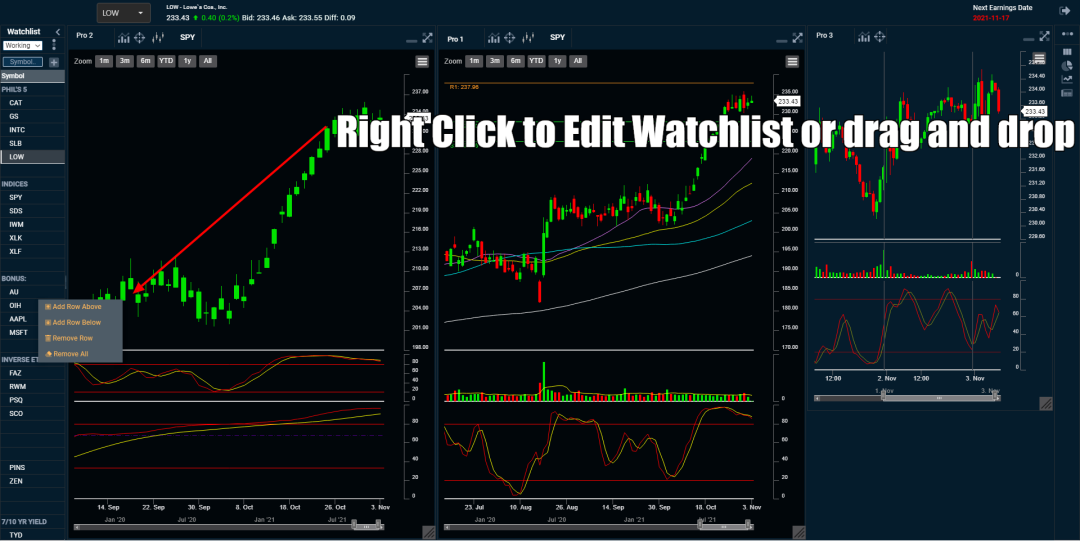
Task: Open right sidebar three-dot menu
Action: [x=1067, y=34]
